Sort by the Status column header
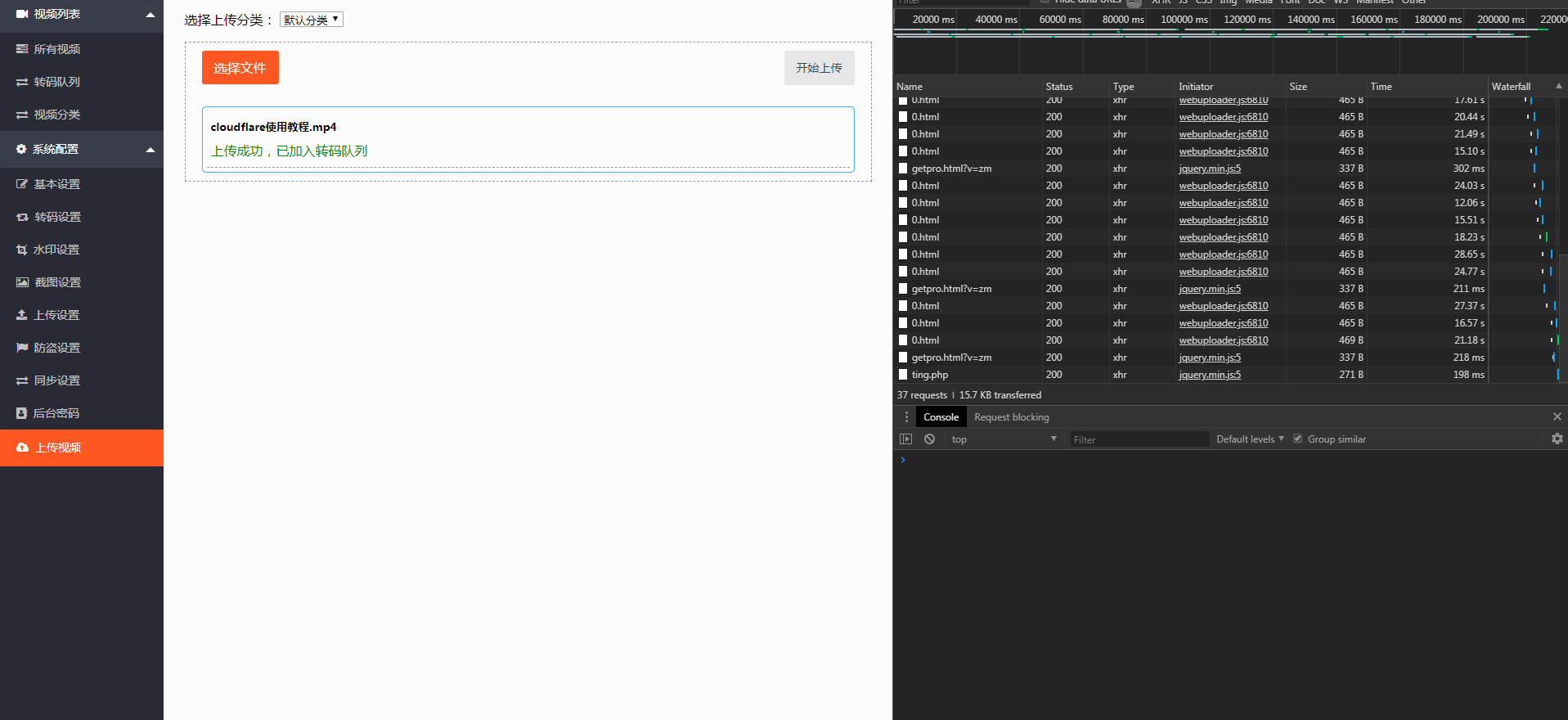This screenshot has width=1568, height=720. point(1075,86)
